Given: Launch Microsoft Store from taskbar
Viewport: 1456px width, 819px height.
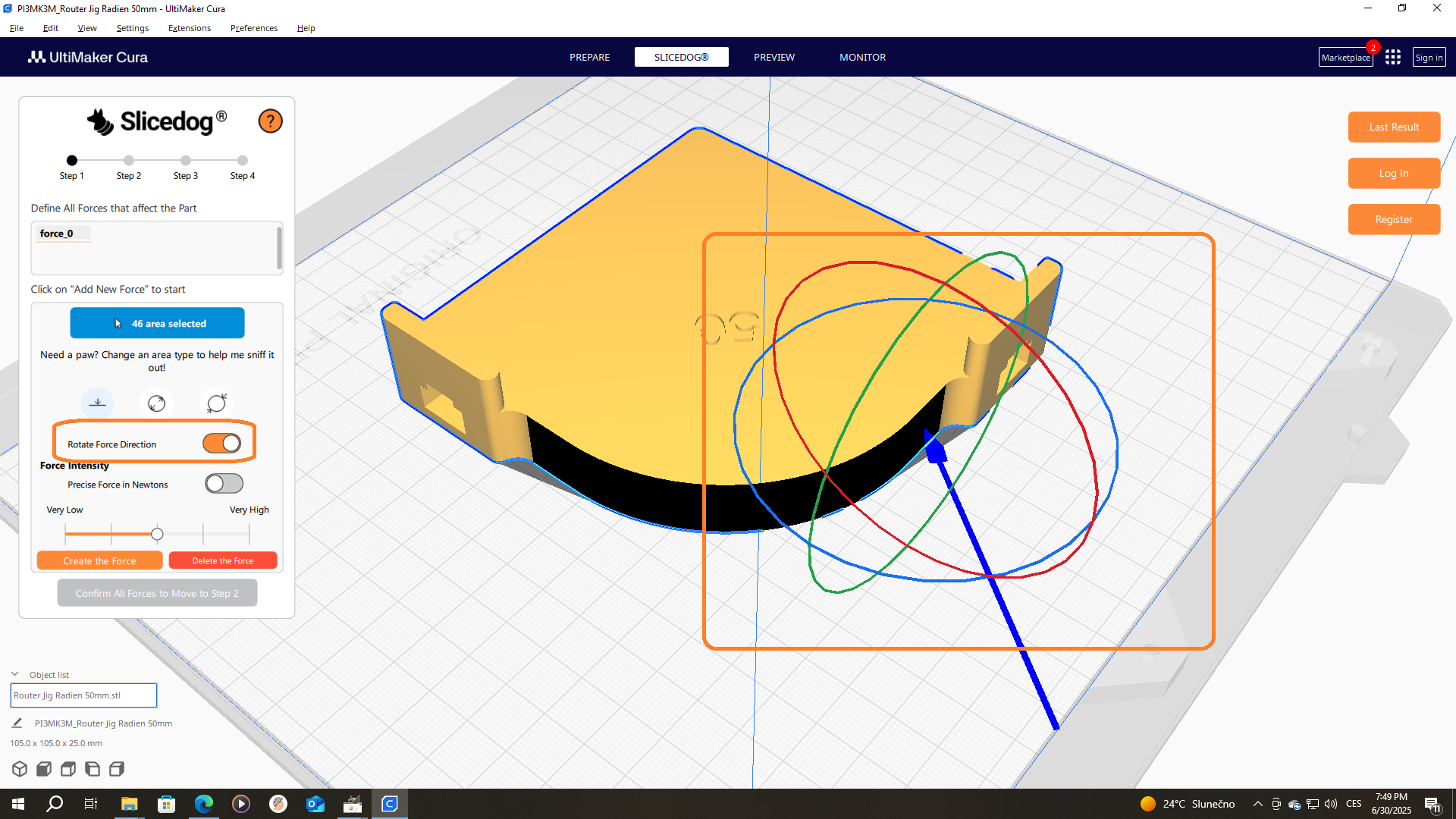Looking at the screenshot, I should click(166, 804).
